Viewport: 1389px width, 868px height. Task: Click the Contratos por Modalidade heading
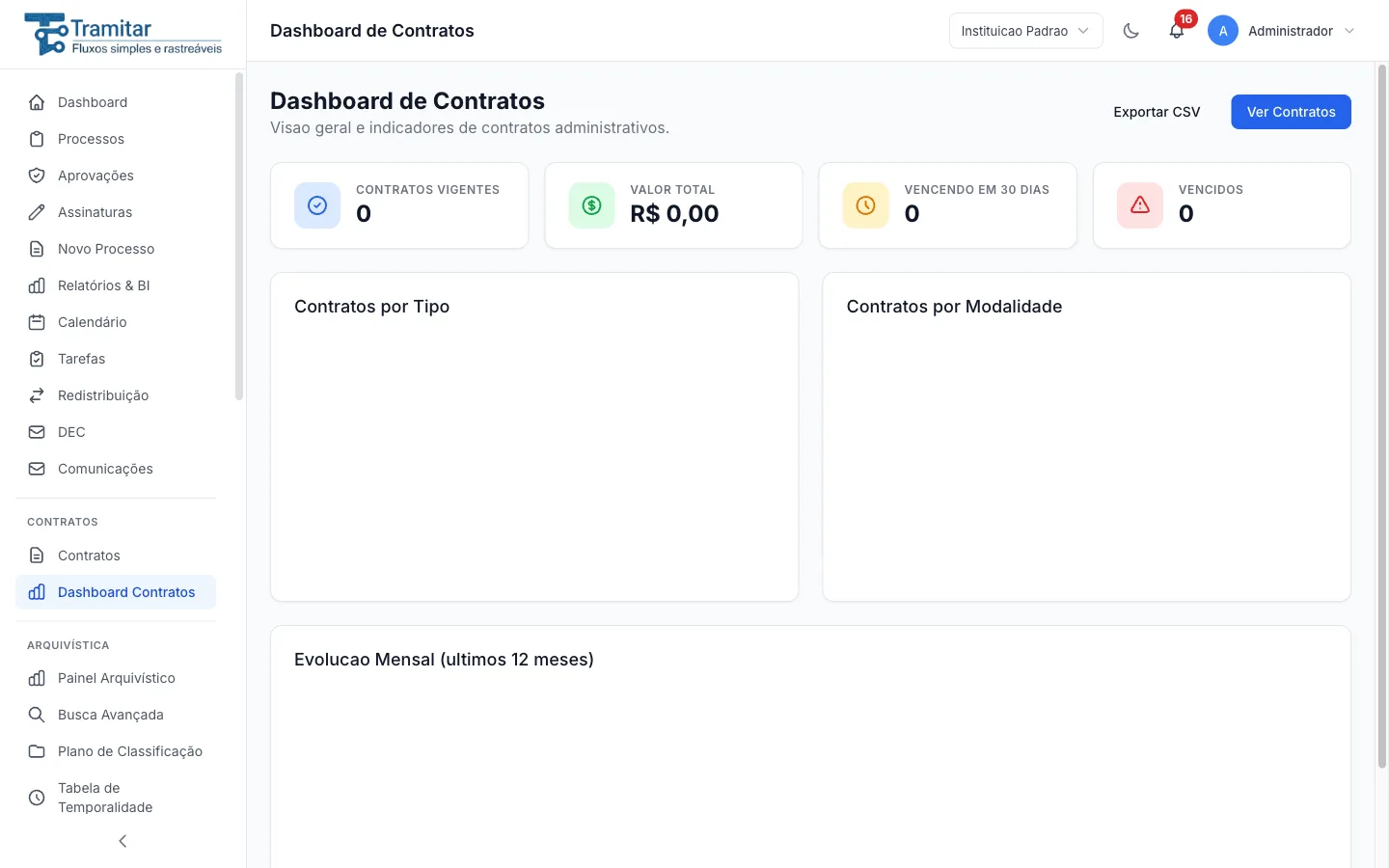(x=954, y=307)
